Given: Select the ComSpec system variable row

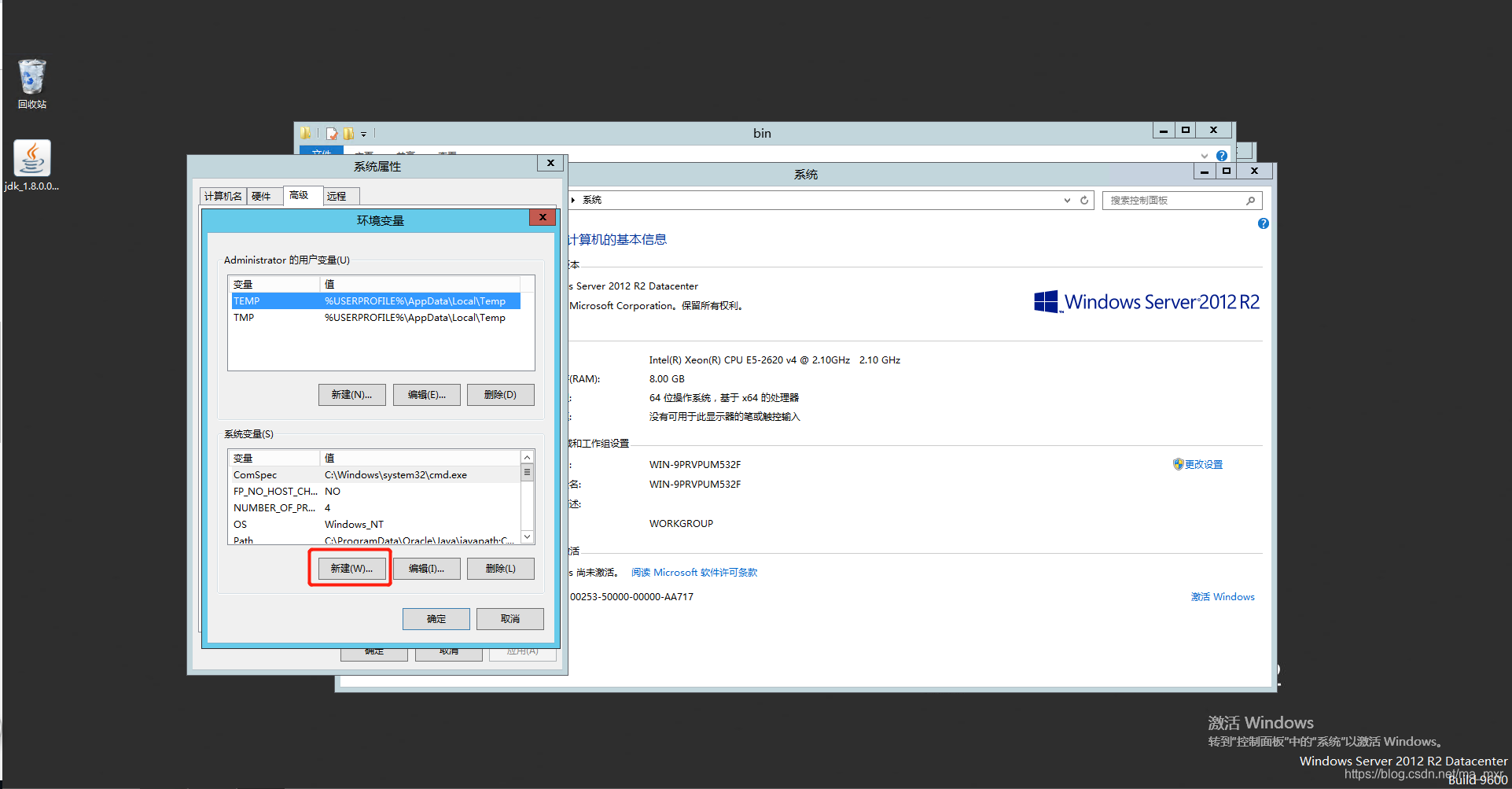Looking at the screenshot, I should [x=375, y=475].
